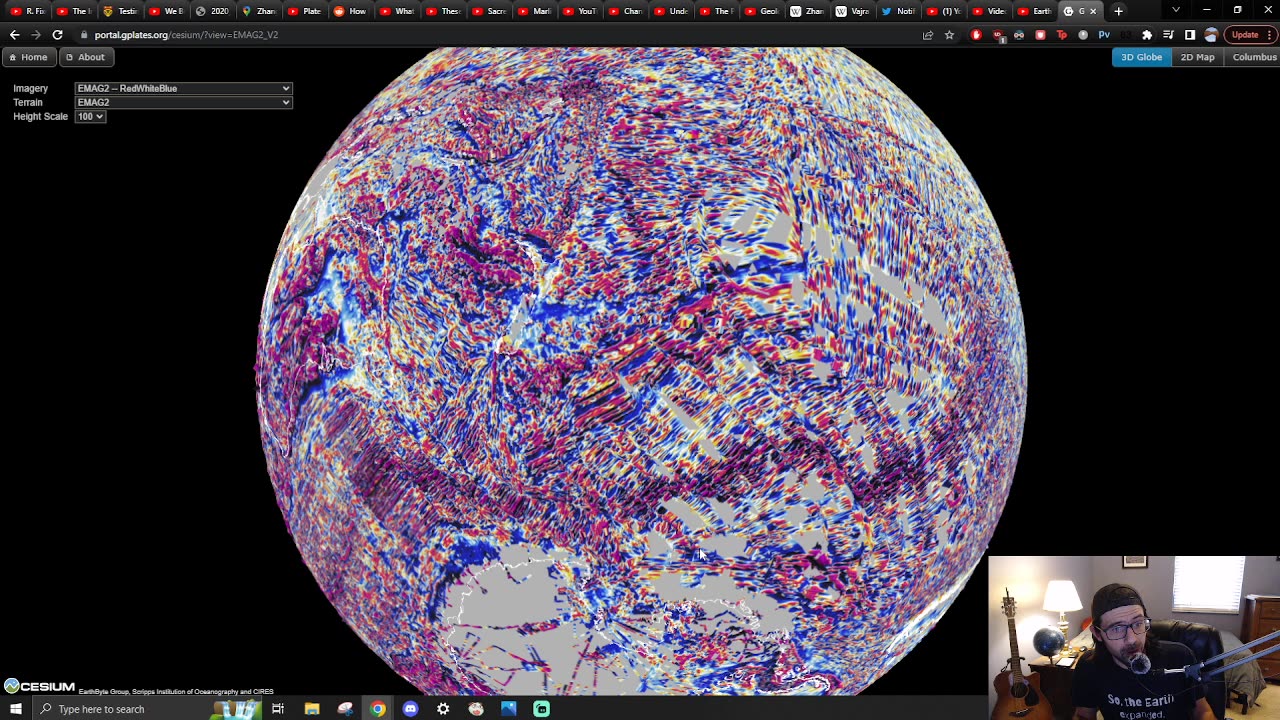1280x720 pixels.
Task: Open the Tp red extension icon
Action: [1062, 35]
